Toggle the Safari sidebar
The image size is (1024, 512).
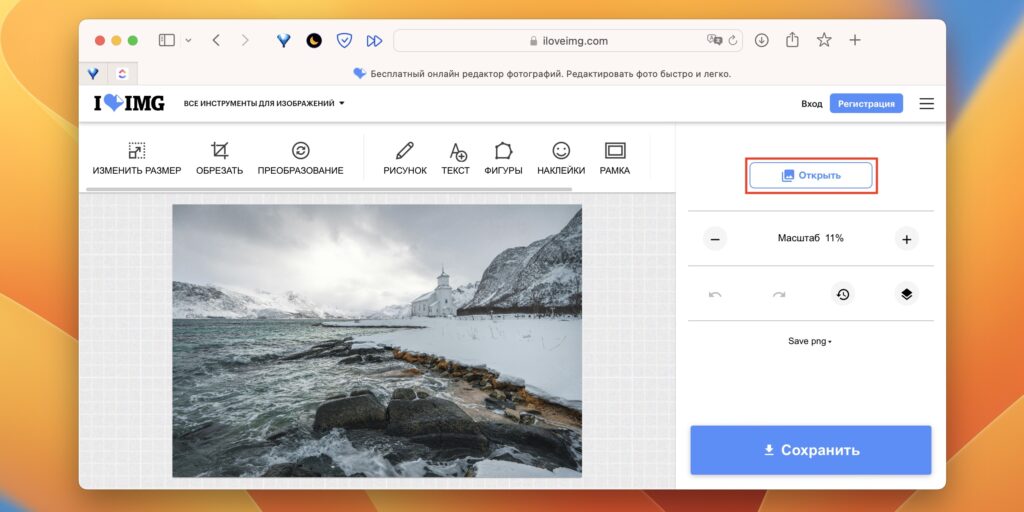tap(167, 40)
